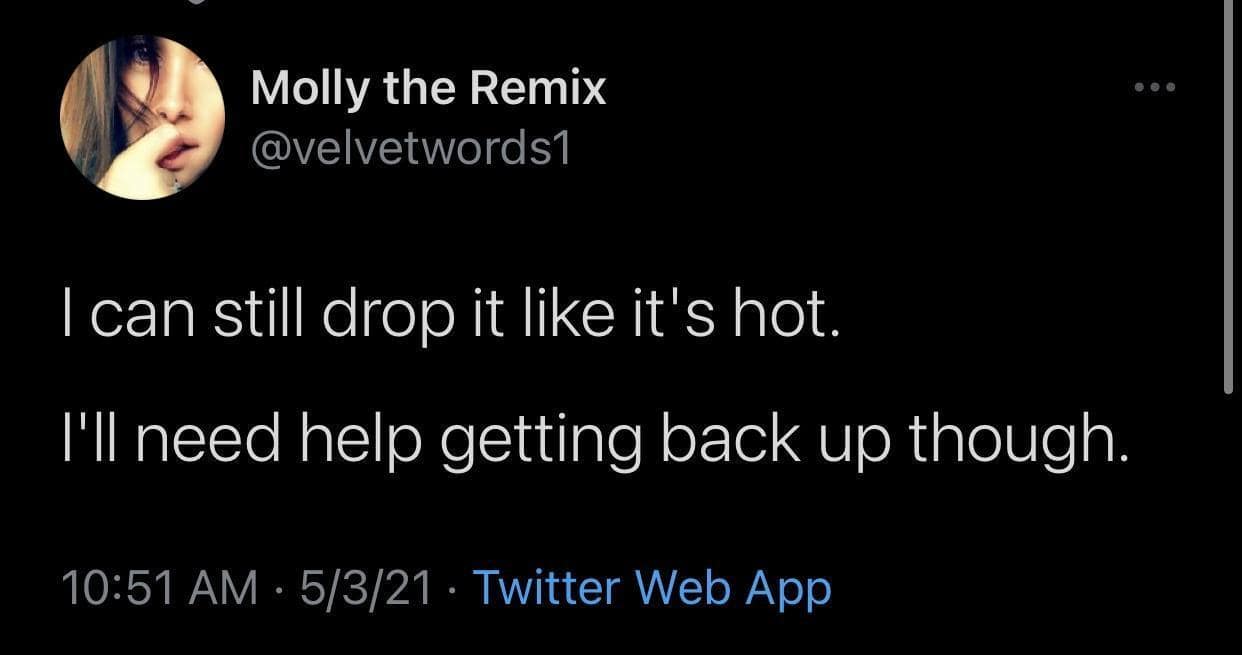Open the Molly the Remix display name
The height and width of the screenshot is (655, 1242).
pyautogui.click(x=428, y=88)
